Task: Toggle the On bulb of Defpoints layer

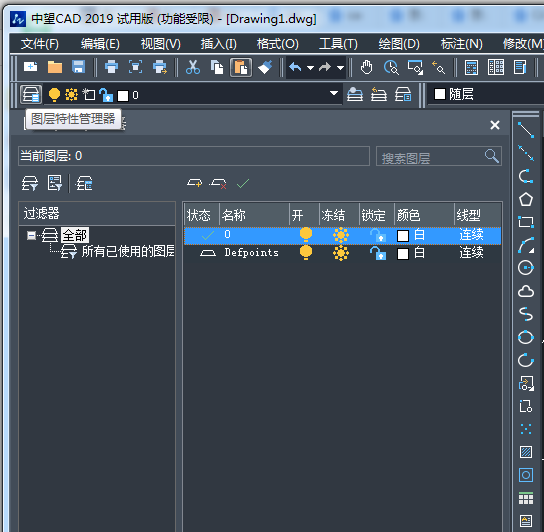Action: click(306, 252)
